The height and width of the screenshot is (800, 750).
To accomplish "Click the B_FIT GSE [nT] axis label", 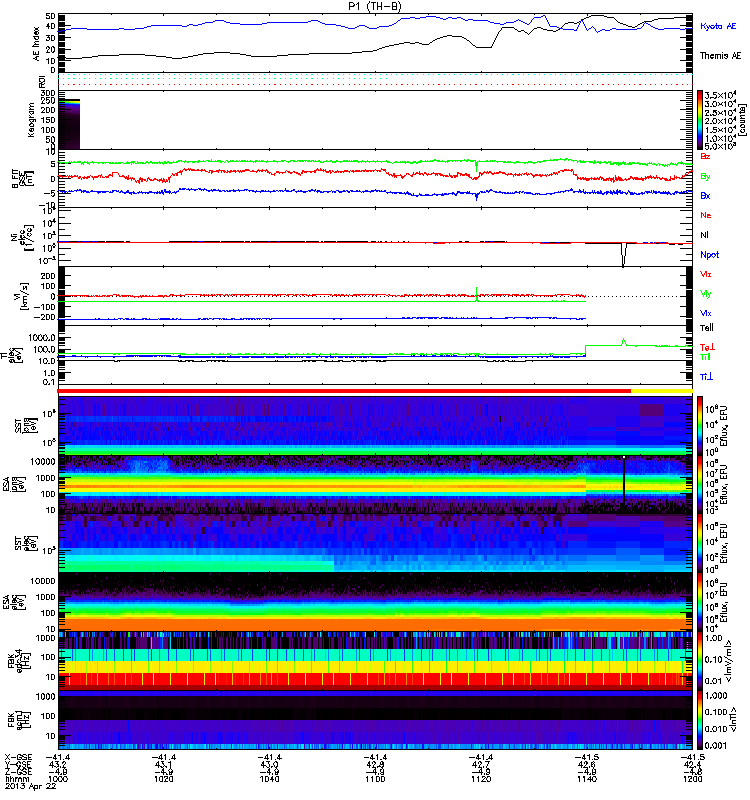I will 22,178.
